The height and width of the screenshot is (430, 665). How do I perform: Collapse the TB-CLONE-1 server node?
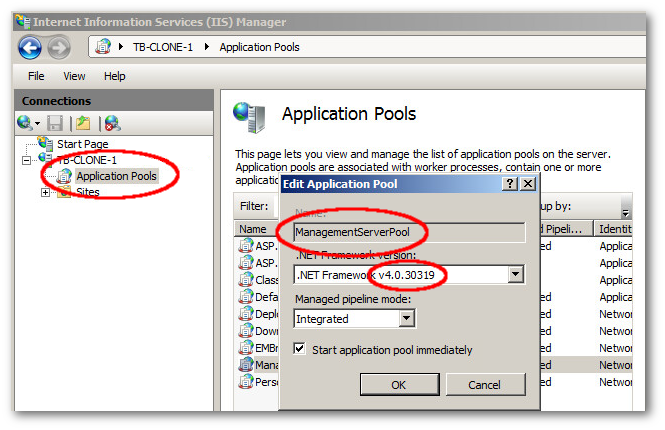27,160
